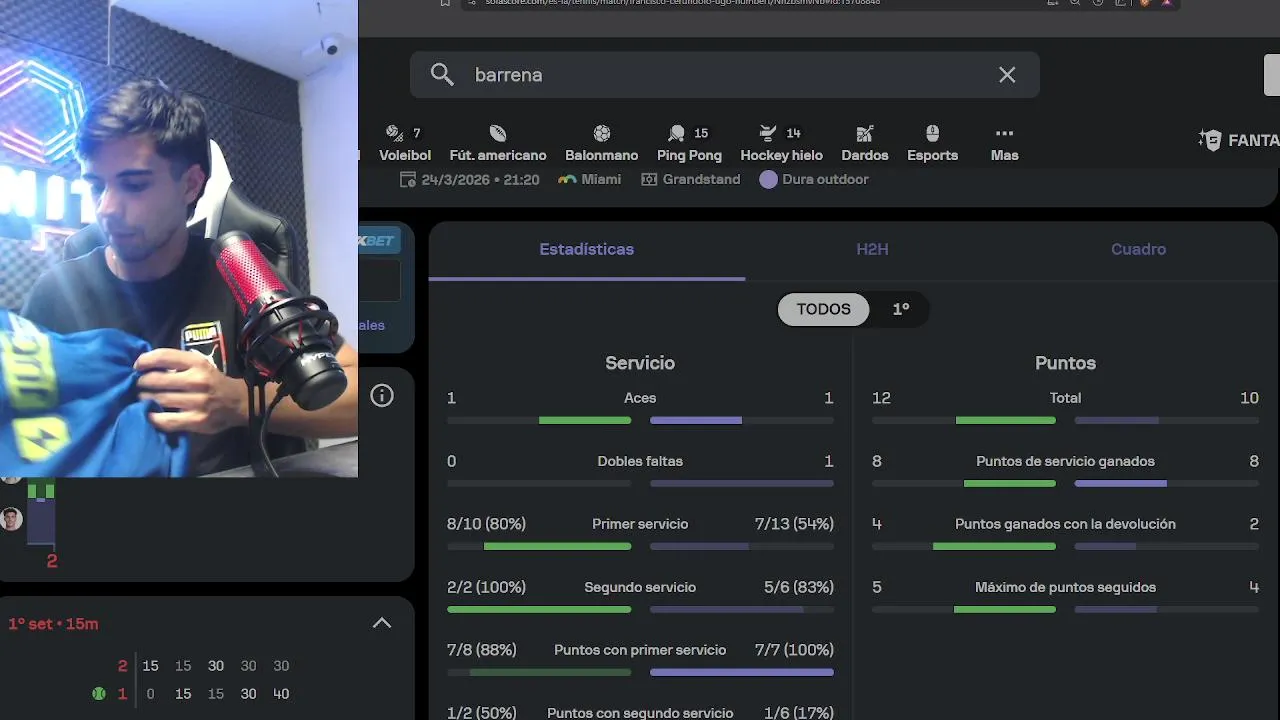Open the Voleibol sport section
The image size is (1280, 720).
click(405, 144)
